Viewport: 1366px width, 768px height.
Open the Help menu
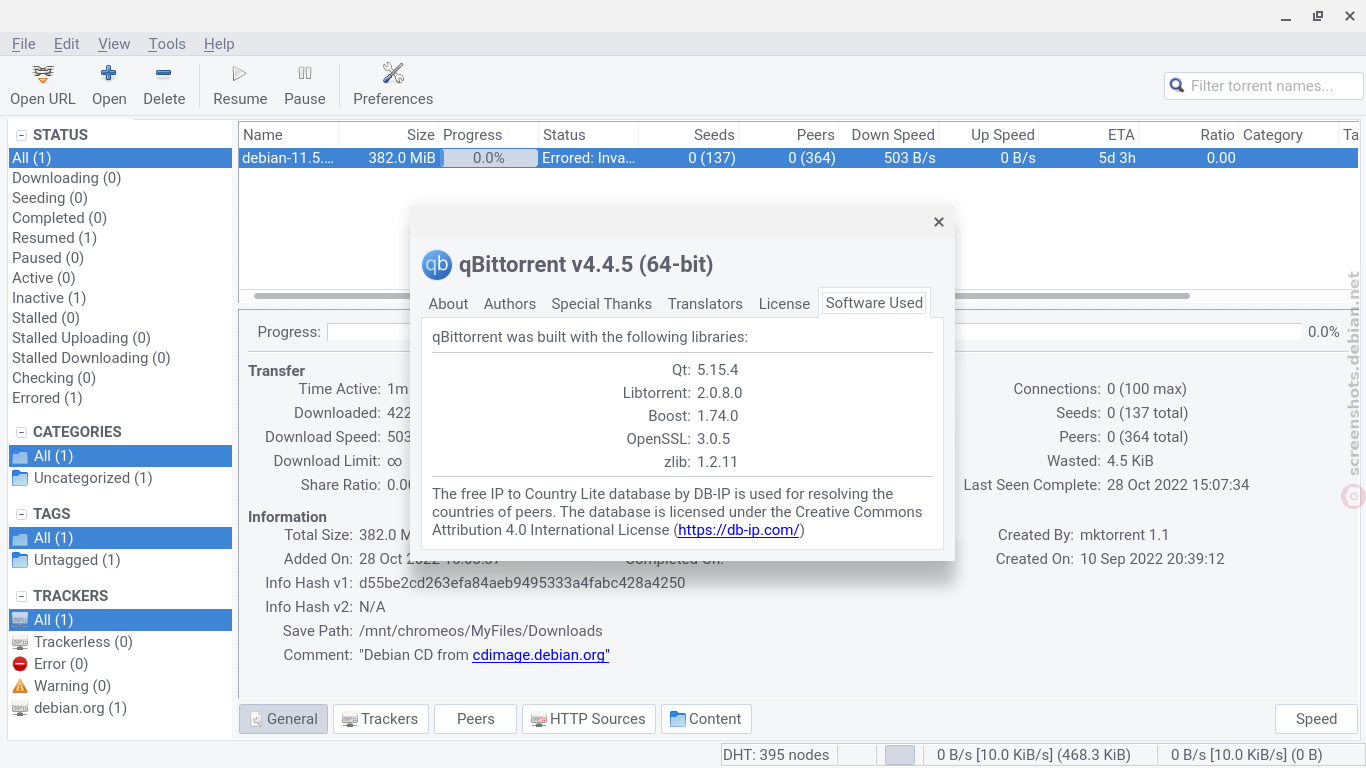click(219, 44)
